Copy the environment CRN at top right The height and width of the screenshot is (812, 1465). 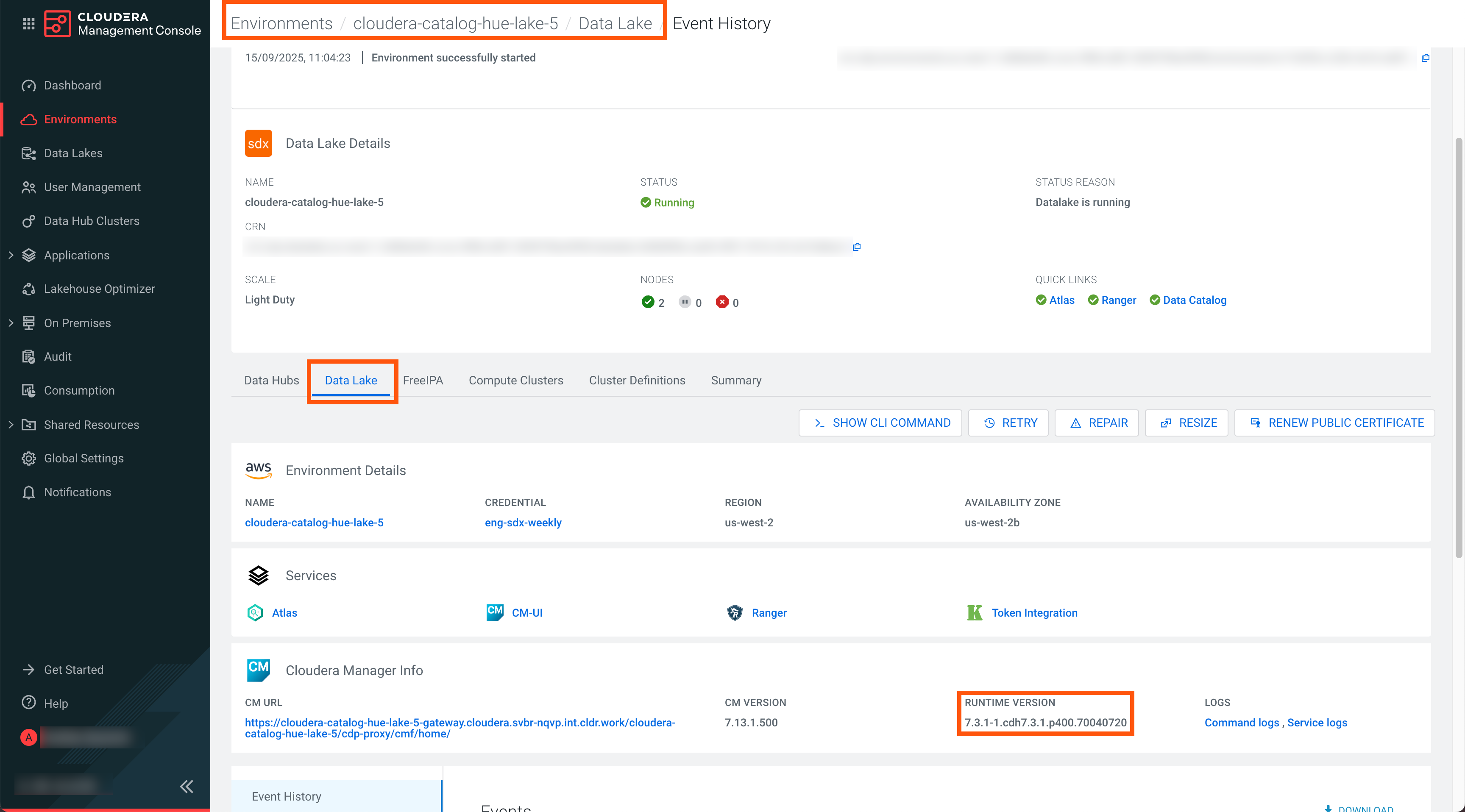point(1425,58)
